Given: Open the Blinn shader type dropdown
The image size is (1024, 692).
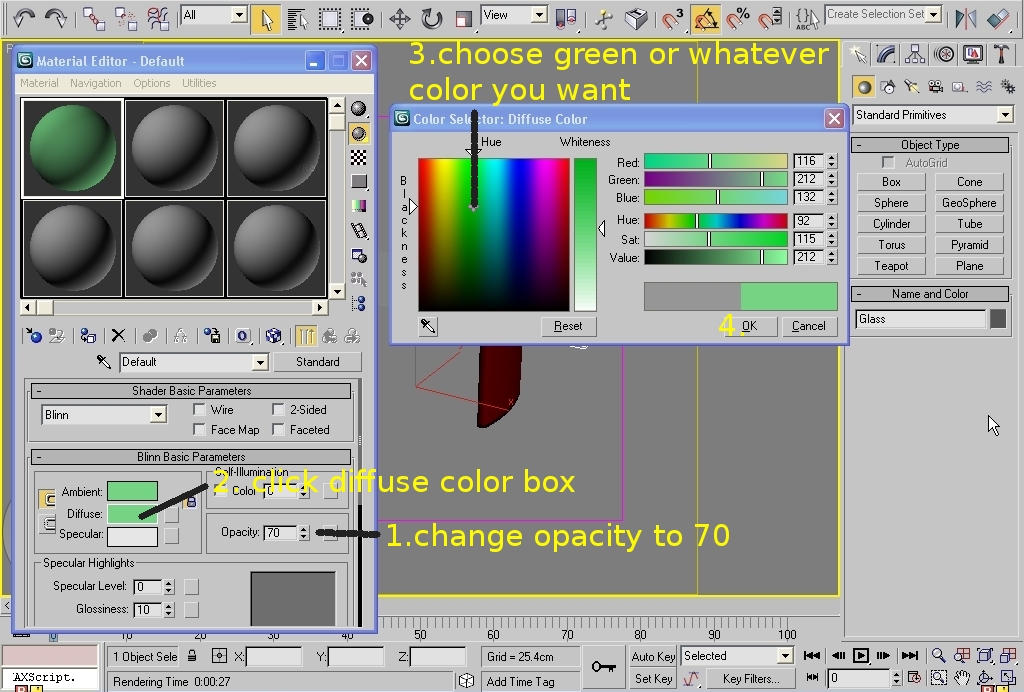Looking at the screenshot, I should pos(158,415).
